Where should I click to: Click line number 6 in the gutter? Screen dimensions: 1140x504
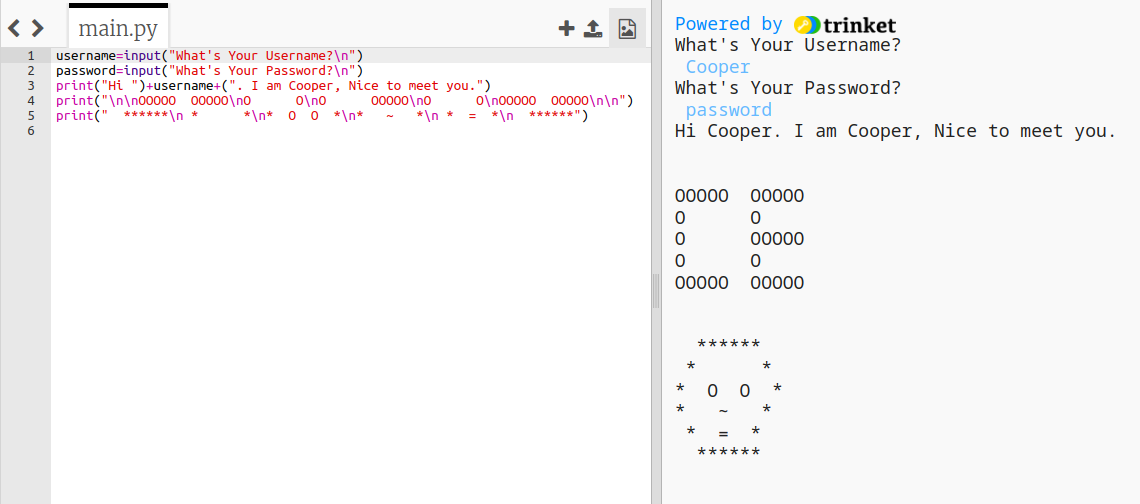[x=31, y=131]
